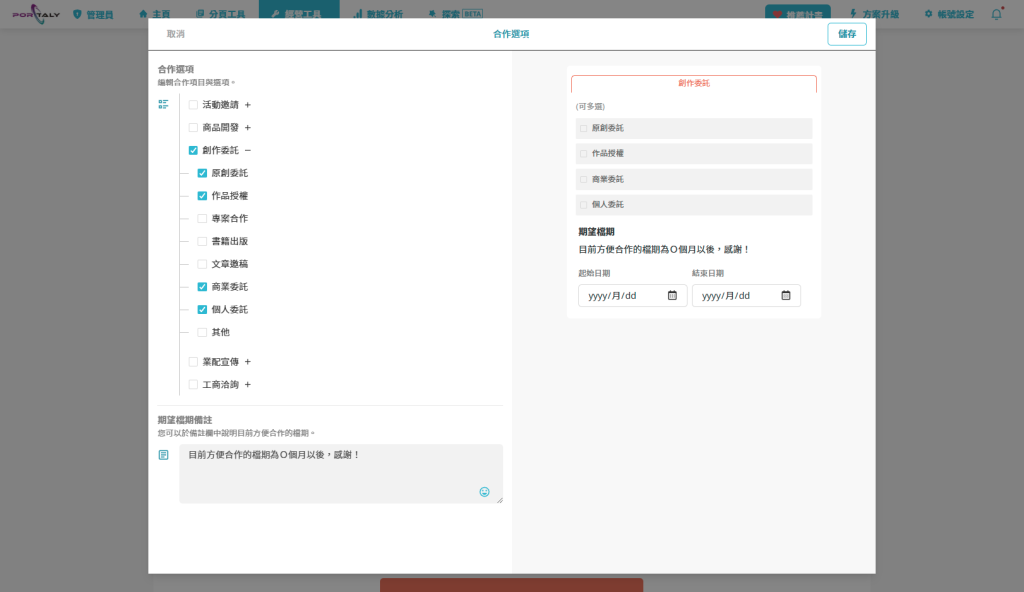This screenshot has height=592, width=1024.
Task: Open the calendar picker for 結束日期
Action: click(786, 295)
